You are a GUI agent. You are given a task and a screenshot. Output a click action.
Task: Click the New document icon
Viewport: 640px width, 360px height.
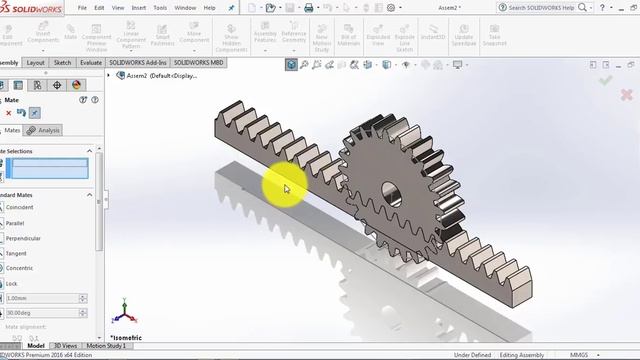(252, 8)
